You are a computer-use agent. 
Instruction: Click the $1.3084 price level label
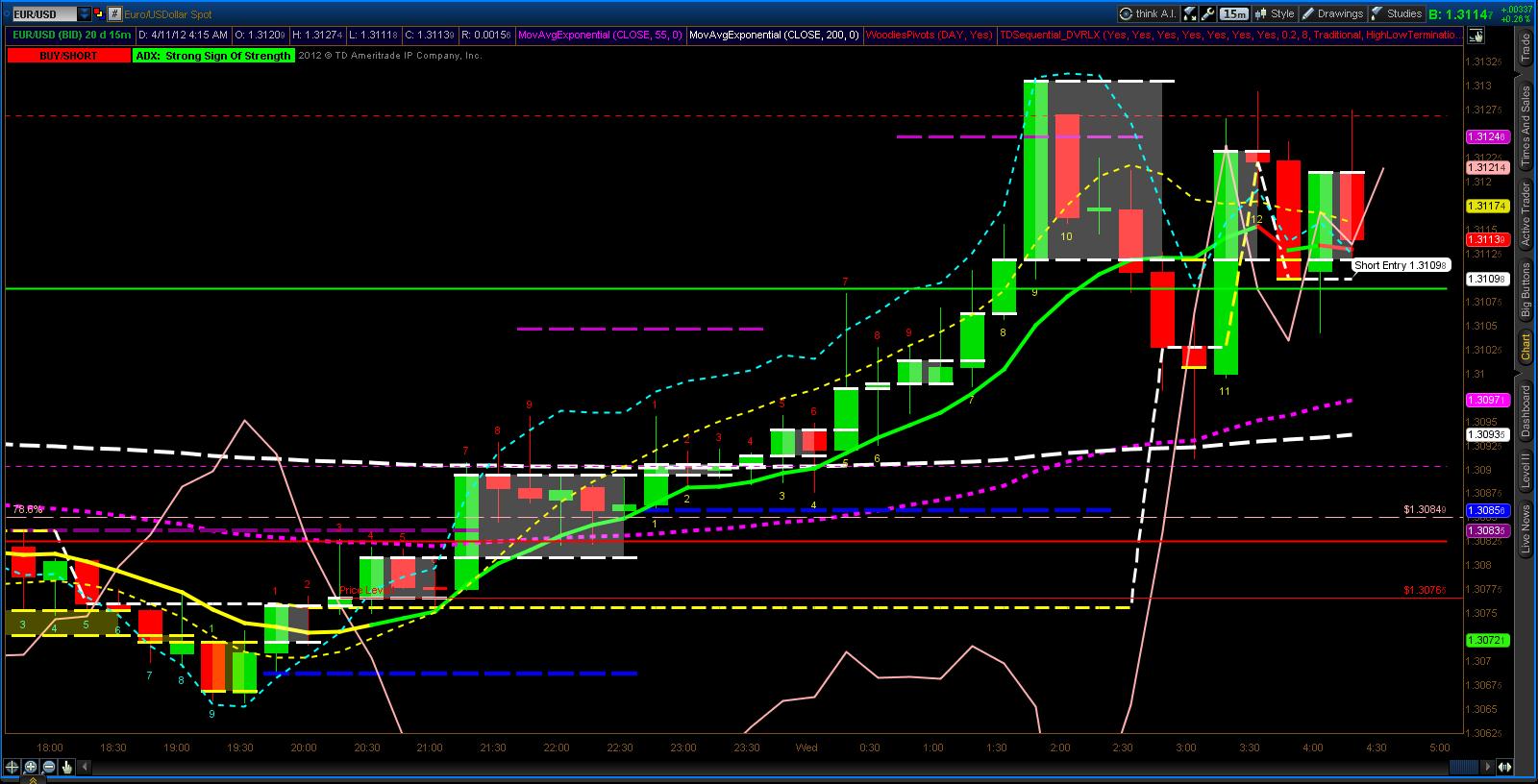tap(1424, 509)
